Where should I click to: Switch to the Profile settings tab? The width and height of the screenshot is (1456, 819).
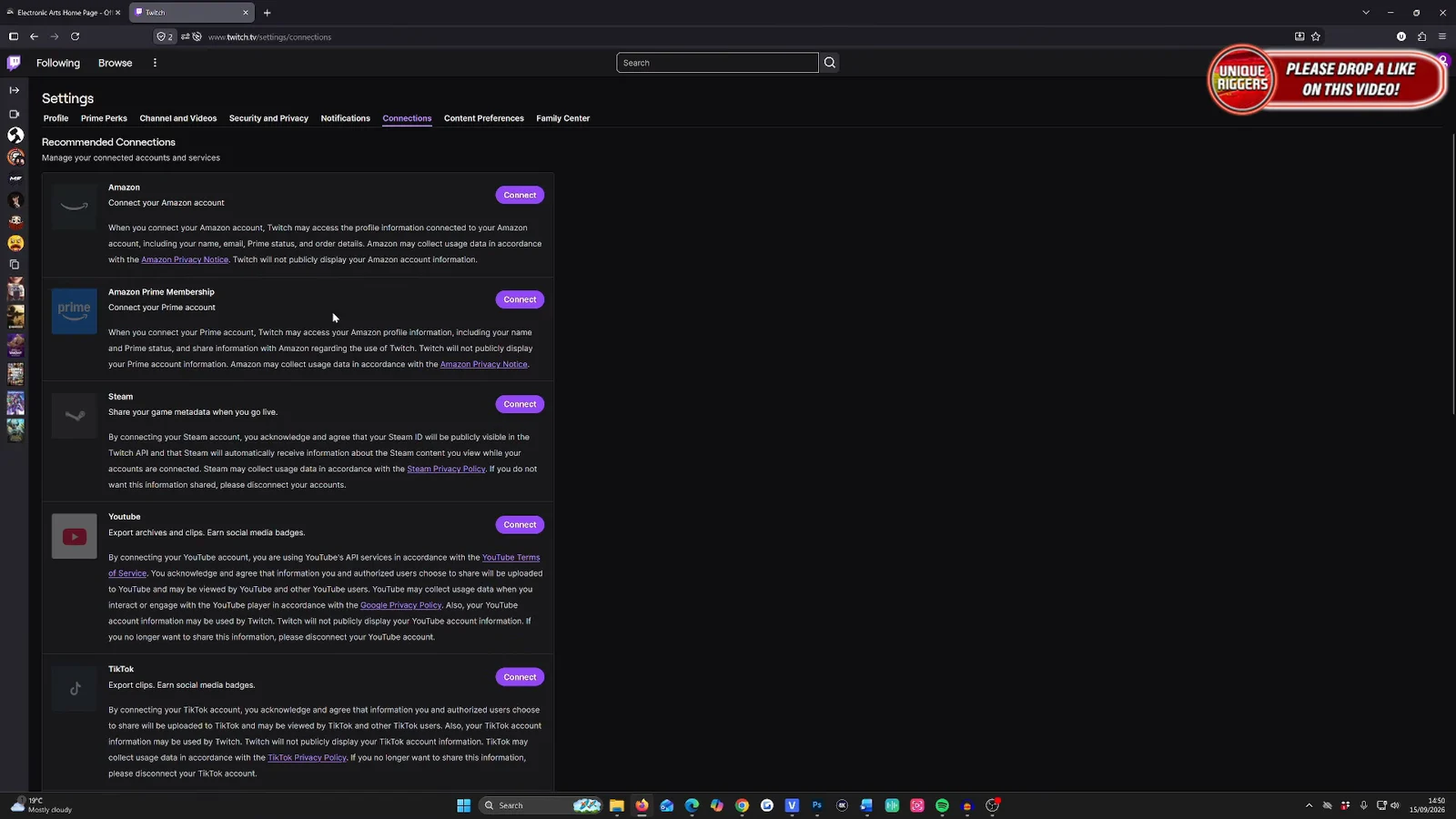click(56, 118)
